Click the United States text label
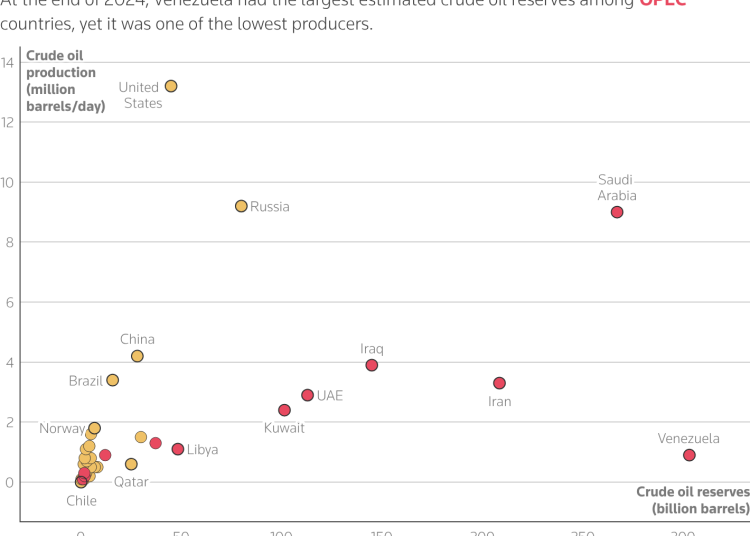The width and height of the screenshot is (750, 536). pos(140,95)
